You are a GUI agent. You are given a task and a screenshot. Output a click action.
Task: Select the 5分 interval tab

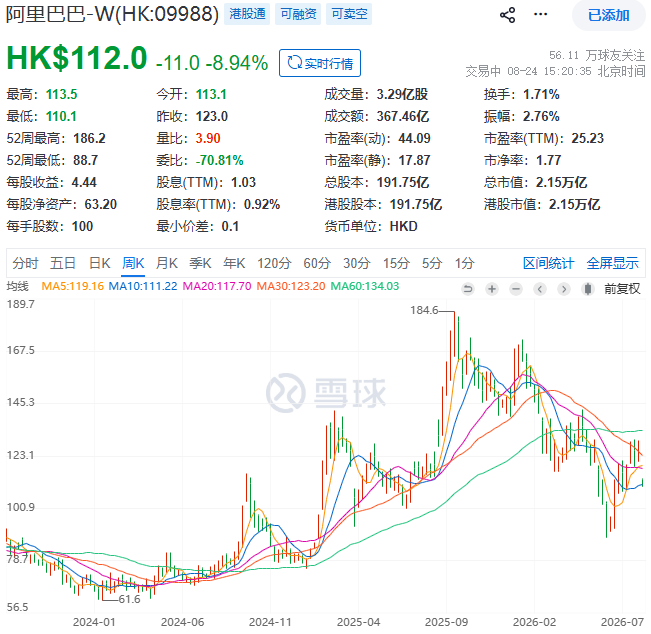coord(432,263)
